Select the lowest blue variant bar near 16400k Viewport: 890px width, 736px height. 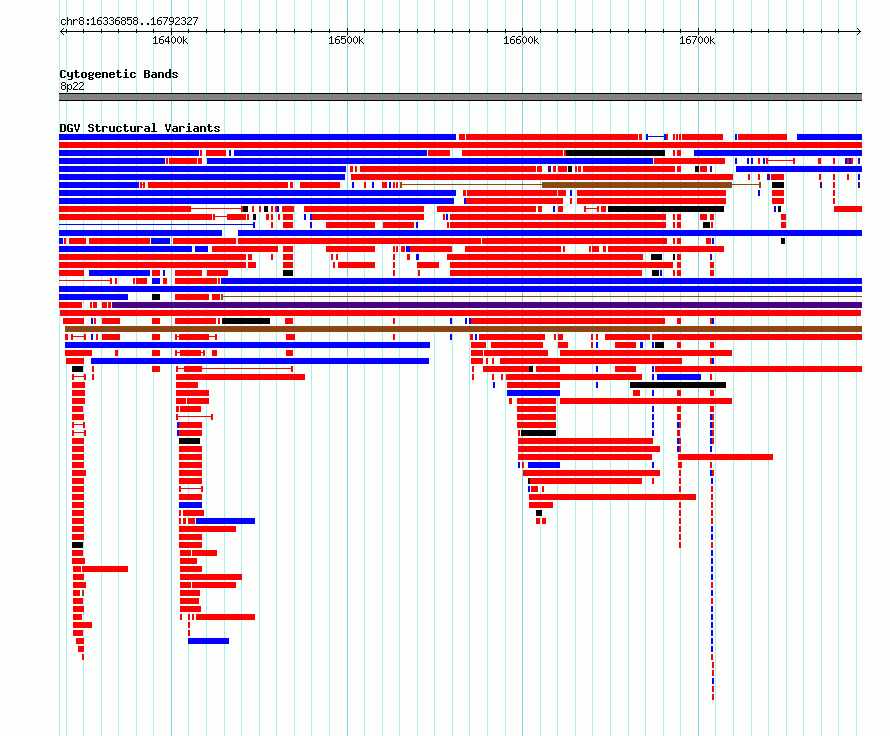208,641
